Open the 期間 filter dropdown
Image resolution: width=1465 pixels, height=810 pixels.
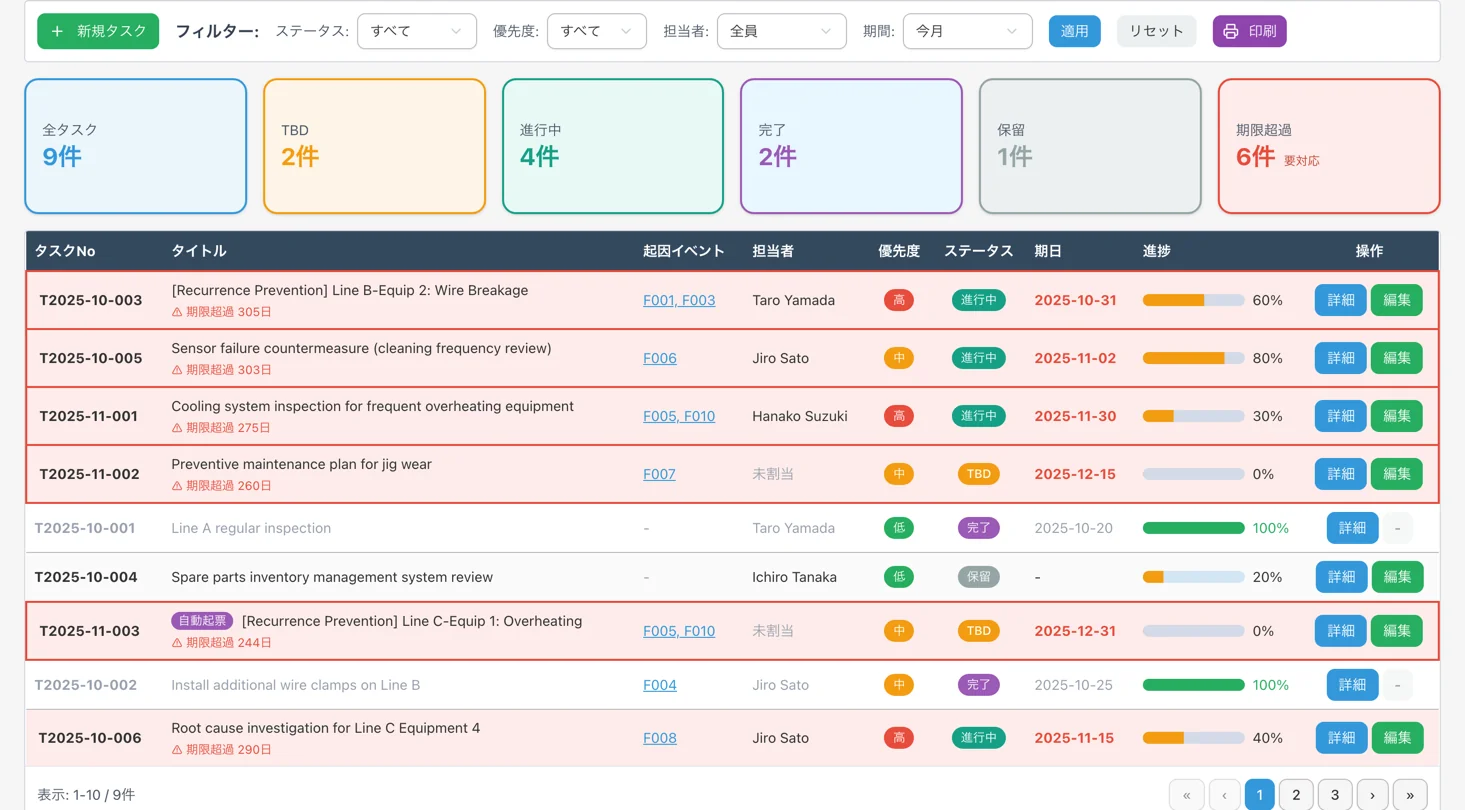point(967,31)
